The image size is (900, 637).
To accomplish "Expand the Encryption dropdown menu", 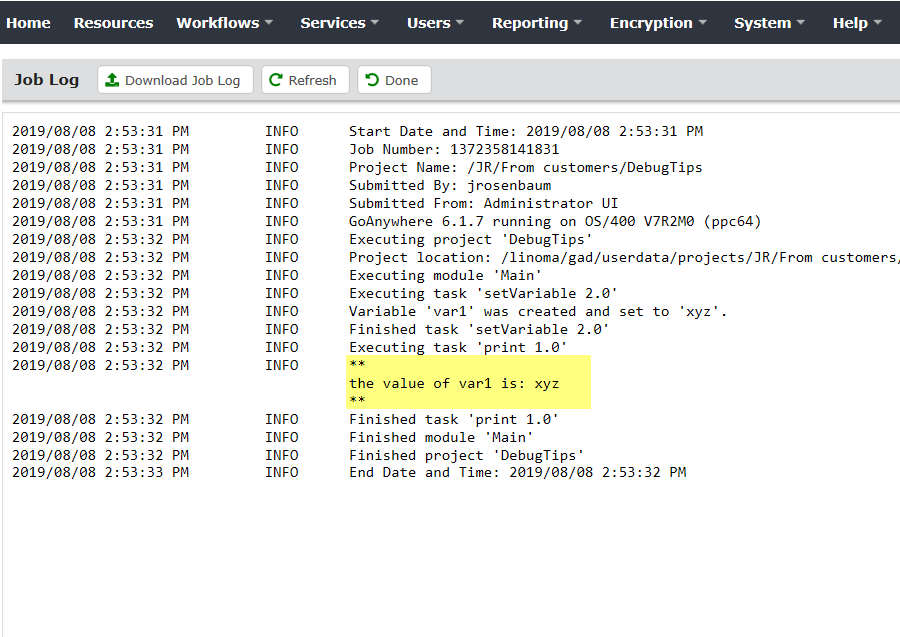I will [658, 23].
